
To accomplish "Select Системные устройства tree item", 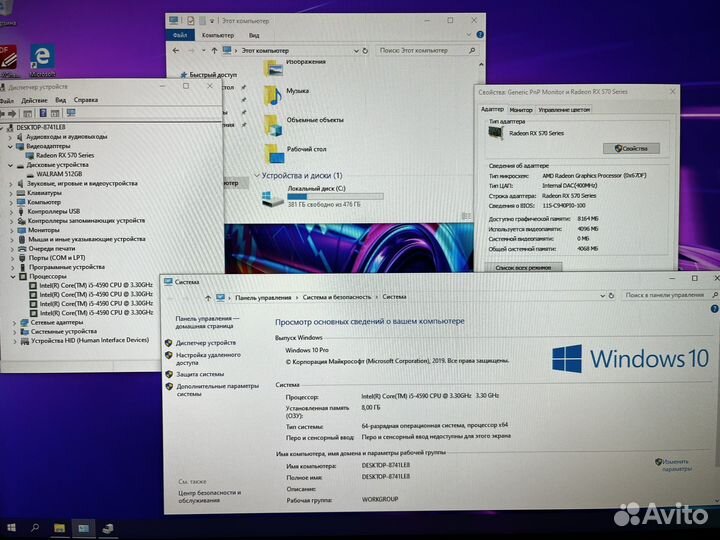I will click(64, 332).
